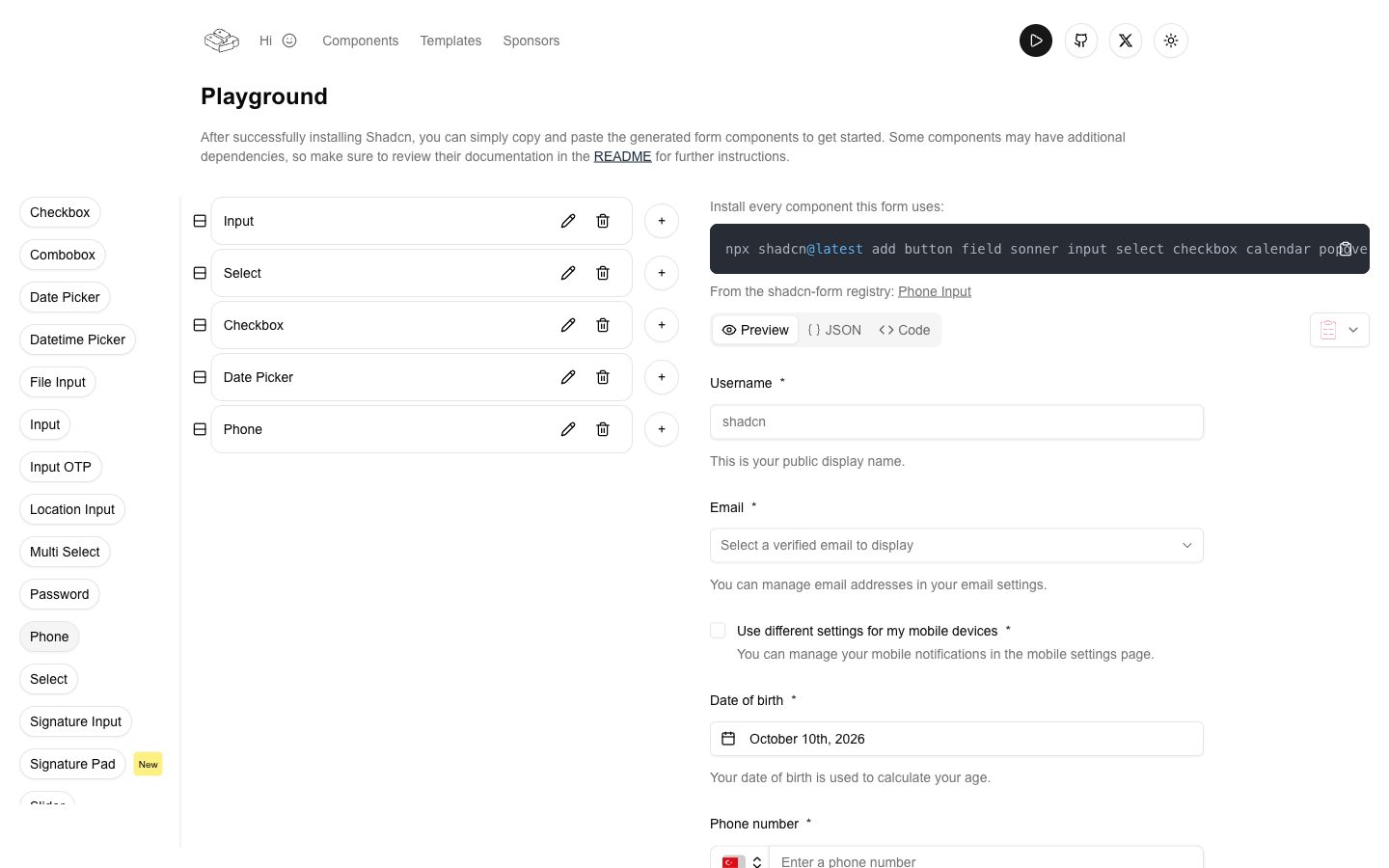Edit the Date Picker field row
The width and height of the screenshot is (1389, 868).
click(568, 377)
